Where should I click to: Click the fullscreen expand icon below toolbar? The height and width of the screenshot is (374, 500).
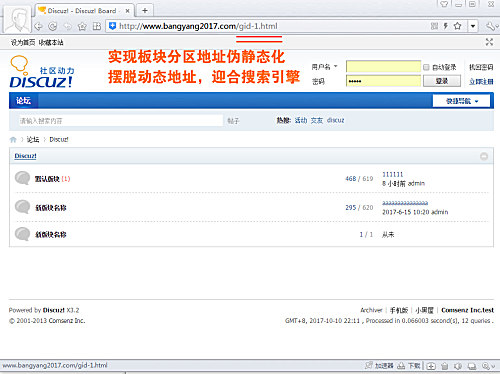click(489, 42)
